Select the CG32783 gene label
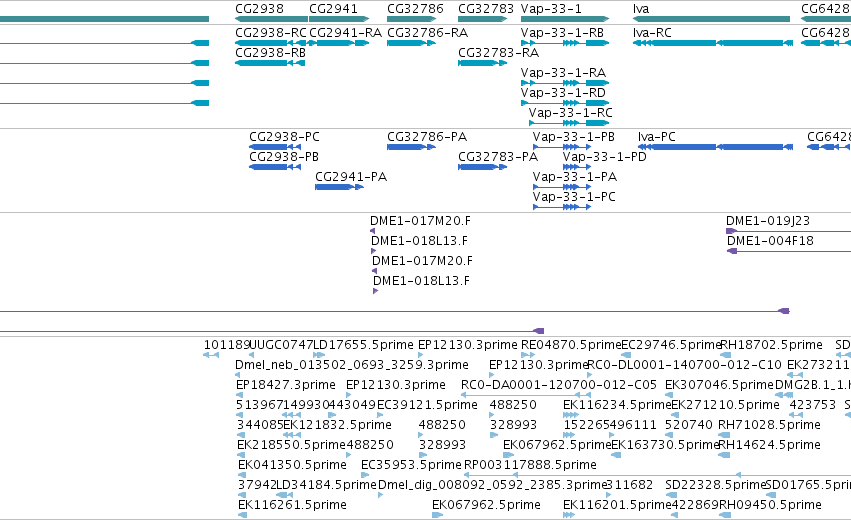This screenshot has height=520, width=851. (486, 9)
